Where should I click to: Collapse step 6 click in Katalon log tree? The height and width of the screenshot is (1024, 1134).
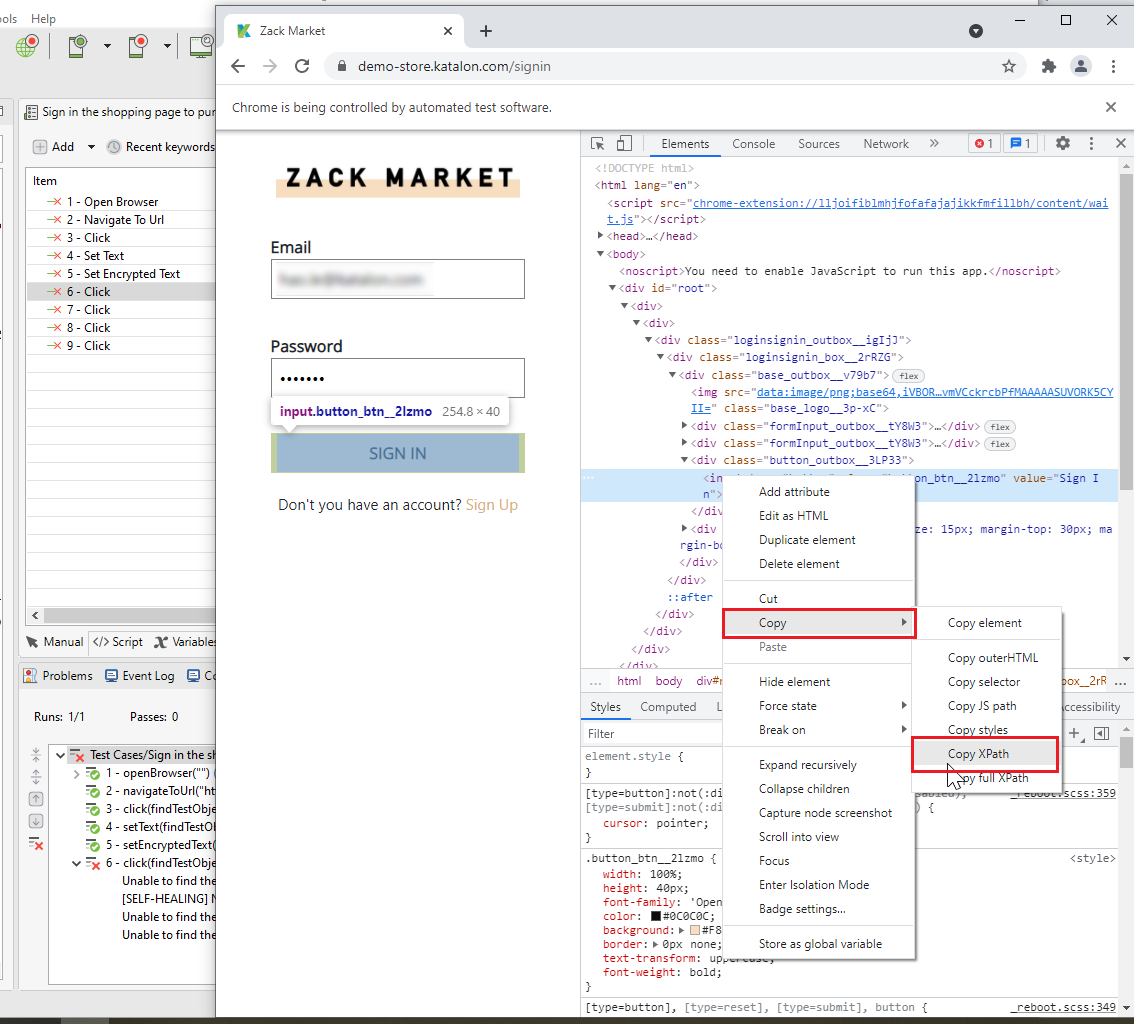(x=77, y=863)
